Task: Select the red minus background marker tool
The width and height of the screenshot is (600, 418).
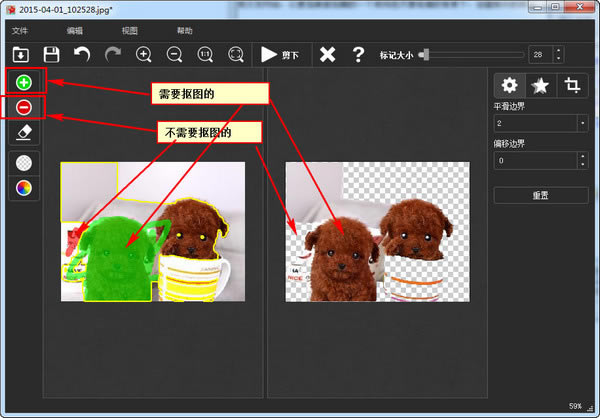Action: pyautogui.click(x=24, y=107)
